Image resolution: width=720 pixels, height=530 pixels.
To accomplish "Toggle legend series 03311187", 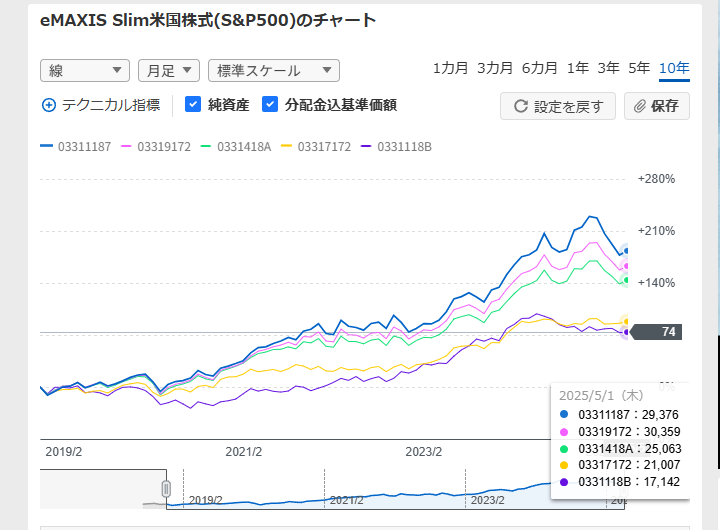I will pyautogui.click(x=76, y=147).
